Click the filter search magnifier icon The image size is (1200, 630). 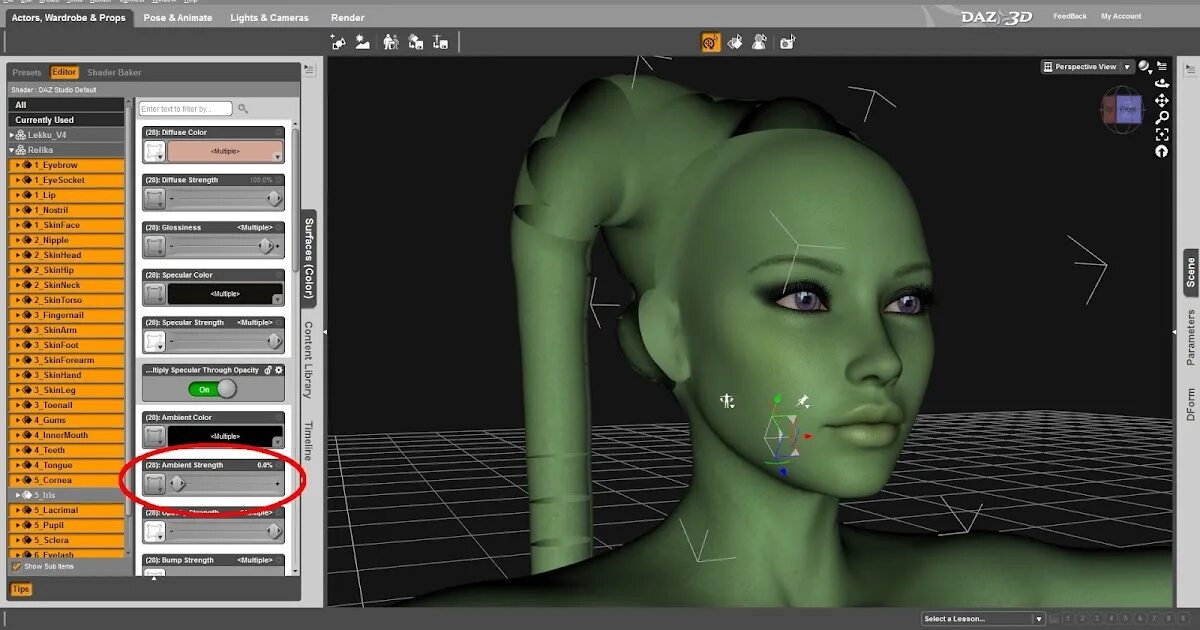click(243, 109)
